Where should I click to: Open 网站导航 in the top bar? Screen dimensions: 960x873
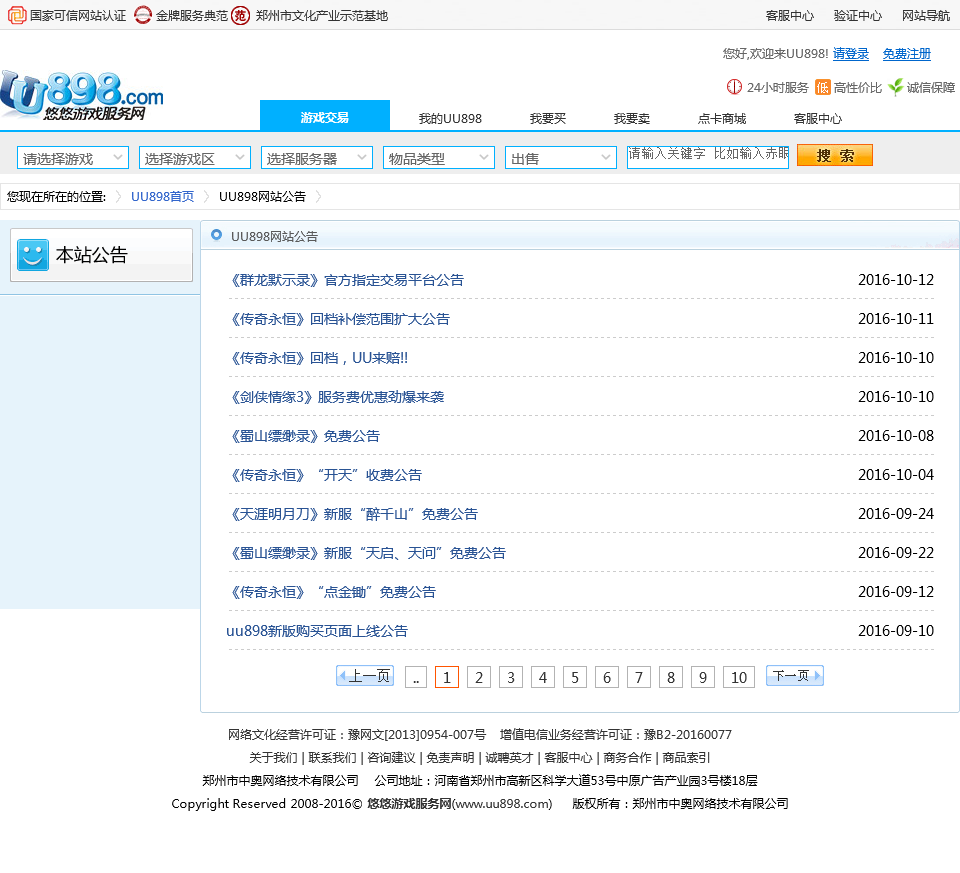point(926,16)
